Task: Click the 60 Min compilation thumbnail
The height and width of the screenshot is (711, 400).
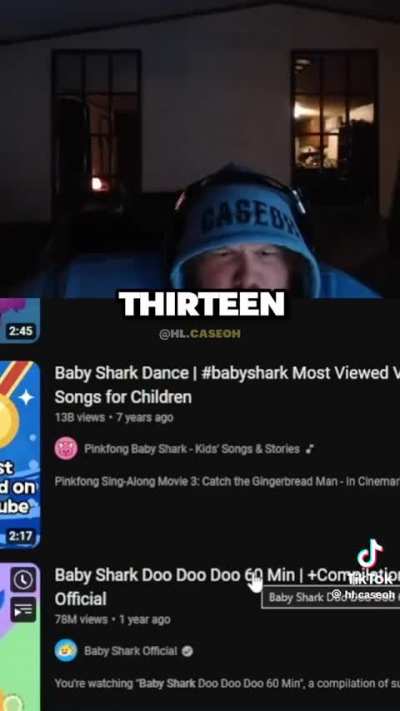Action: [20, 637]
